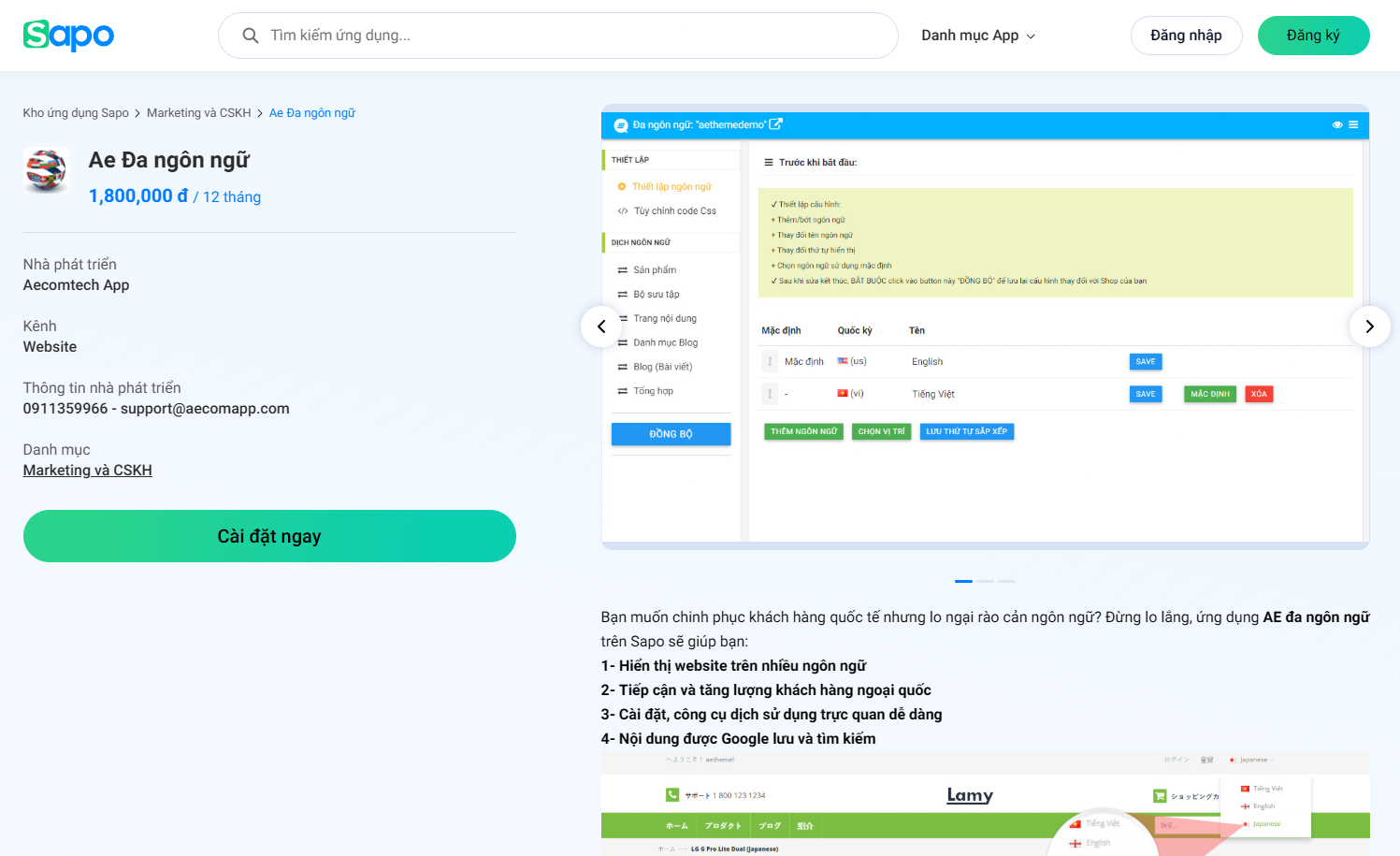Image resolution: width=1400 pixels, height=856 pixels.
Task: Select the second carousel indicator dot
Action: [985, 581]
